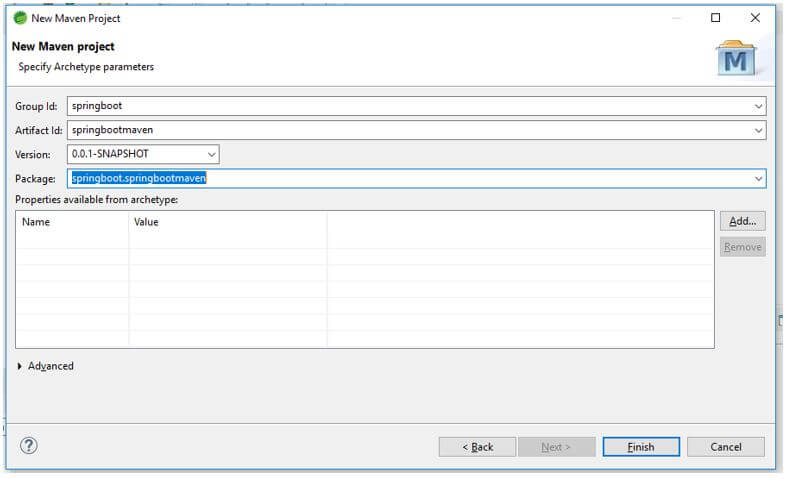The width and height of the screenshot is (795, 479).
Task: Click the disabled Remove button
Action: pyautogui.click(x=742, y=247)
